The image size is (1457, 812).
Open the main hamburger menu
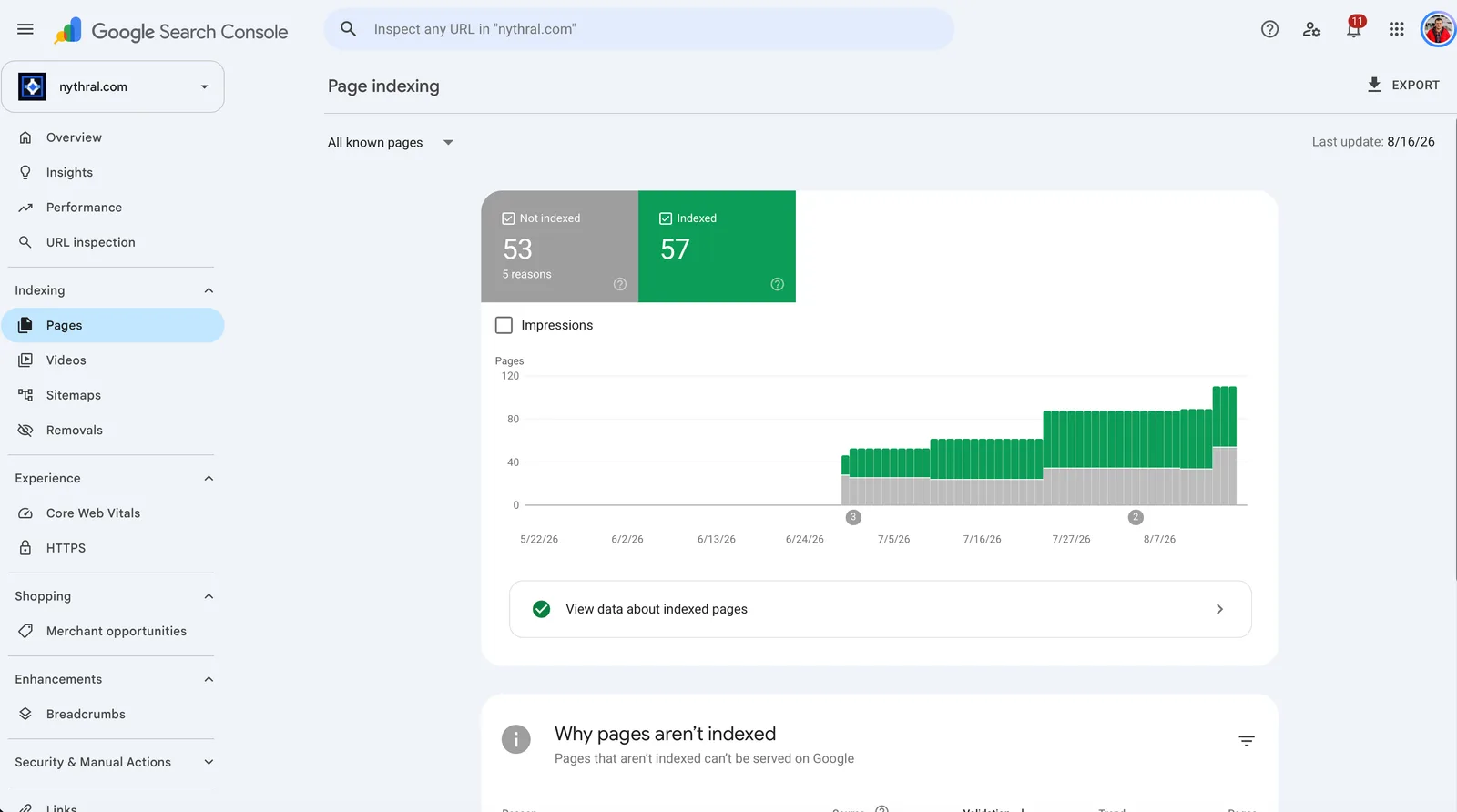pos(25,29)
